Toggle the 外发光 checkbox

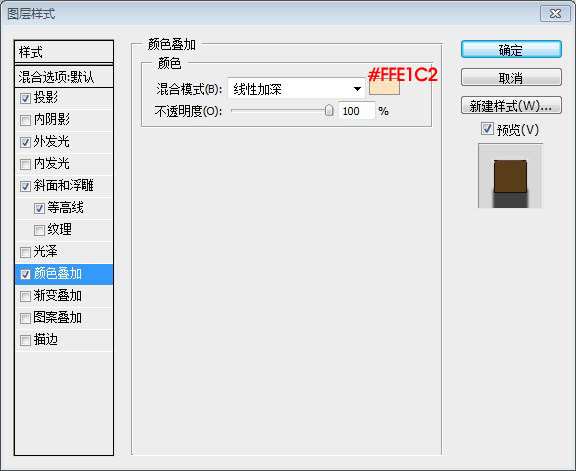coord(25,142)
